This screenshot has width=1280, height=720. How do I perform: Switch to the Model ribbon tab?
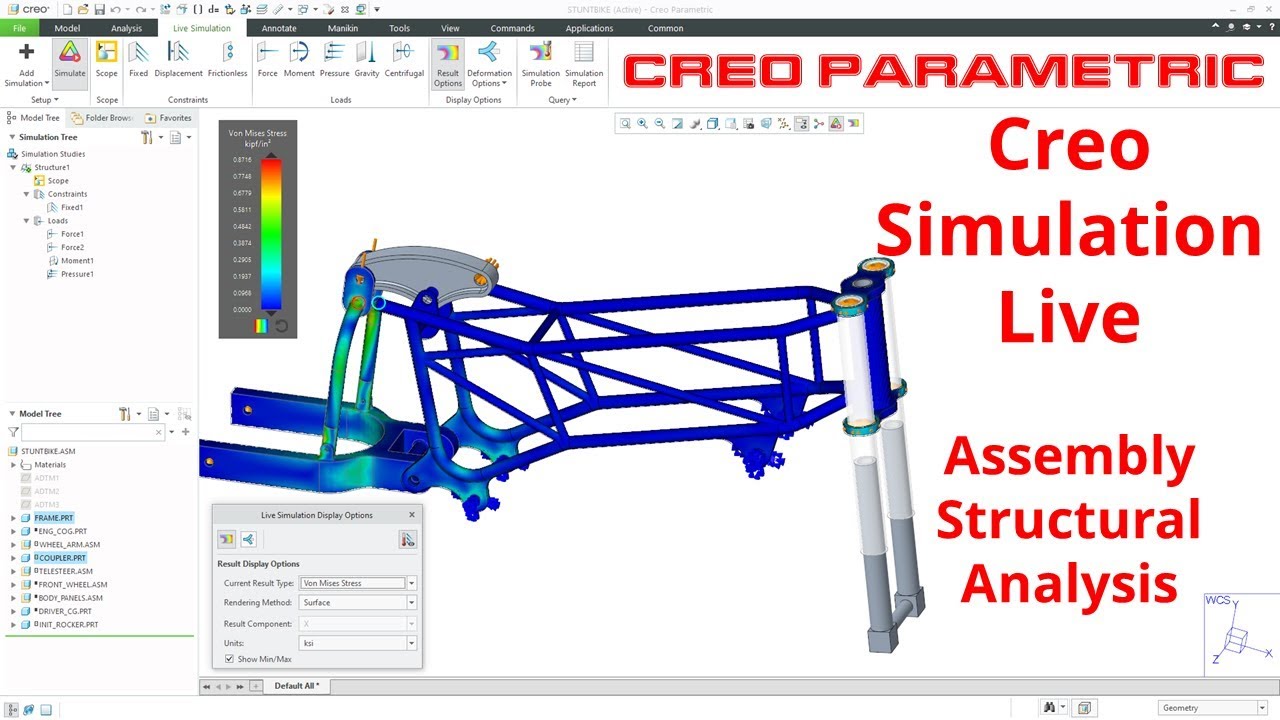click(67, 28)
